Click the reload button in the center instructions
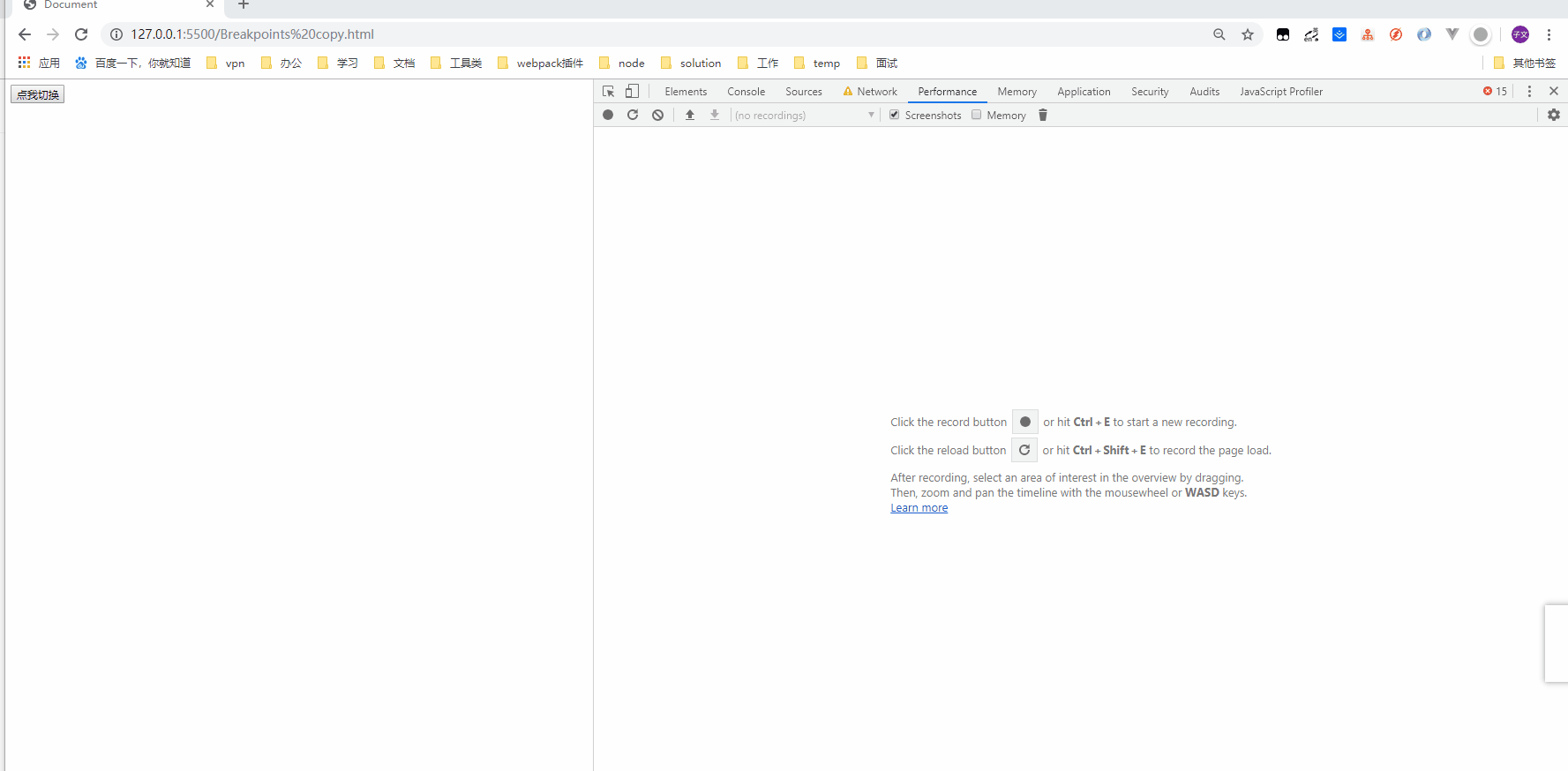Viewport: 1568px width, 771px height. pyautogui.click(x=1024, y=450)
